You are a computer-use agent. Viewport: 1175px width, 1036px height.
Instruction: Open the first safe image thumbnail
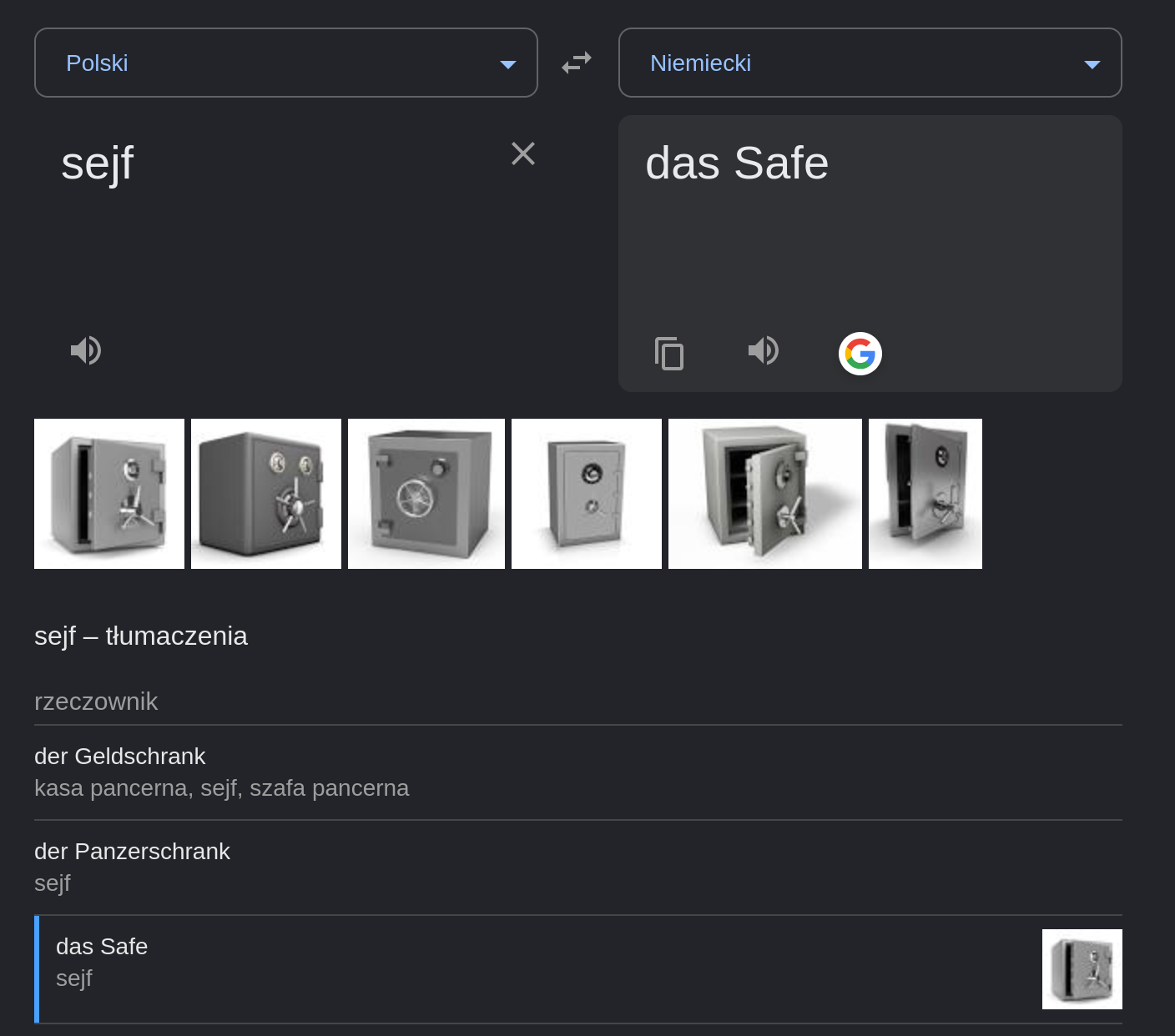click(x=109, y=494)
